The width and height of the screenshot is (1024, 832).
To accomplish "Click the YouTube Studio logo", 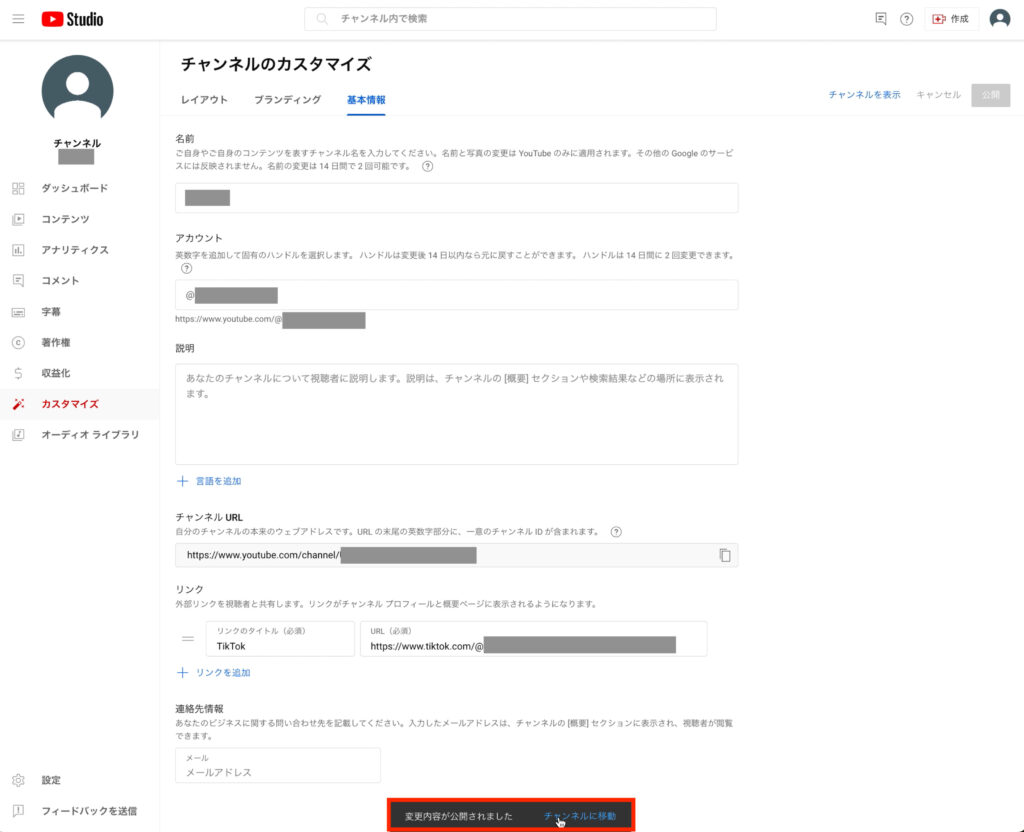I will tap(72, 19).
